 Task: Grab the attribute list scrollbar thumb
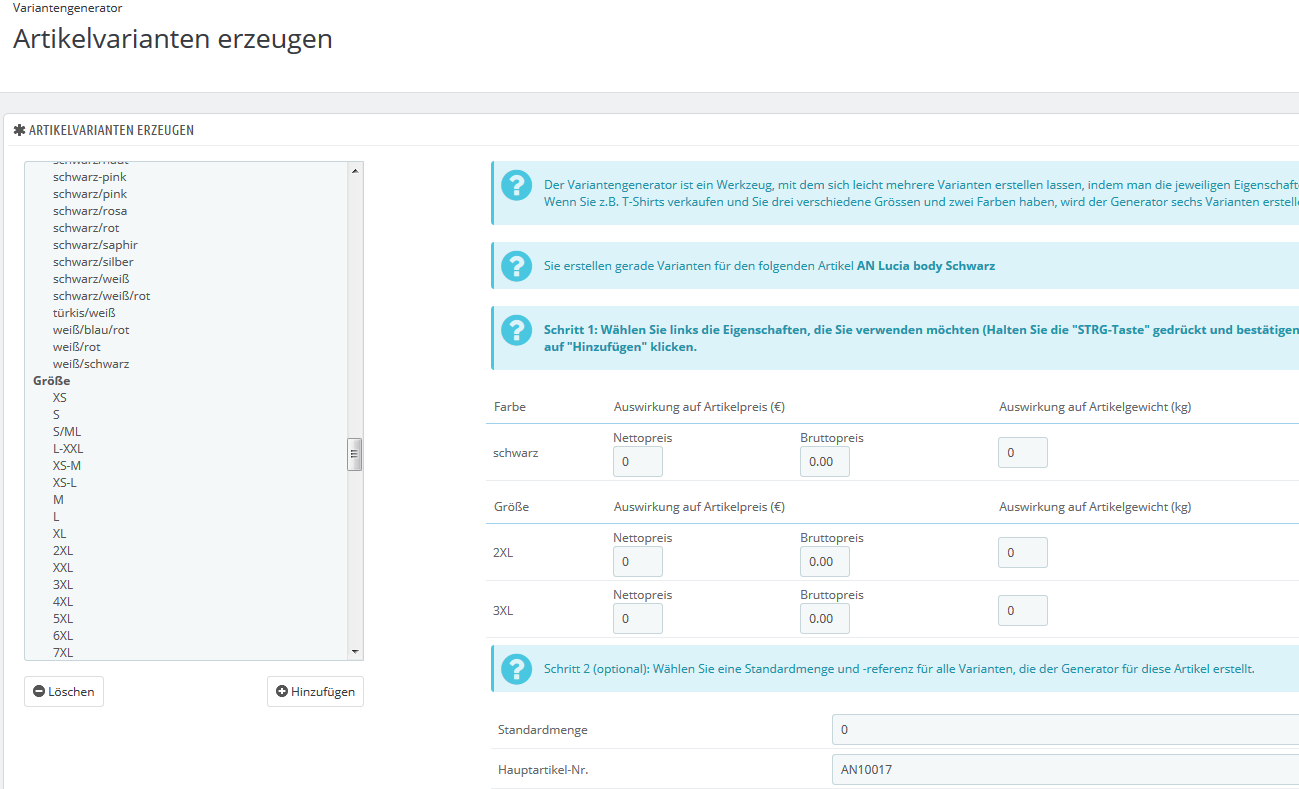pos(354,454)
